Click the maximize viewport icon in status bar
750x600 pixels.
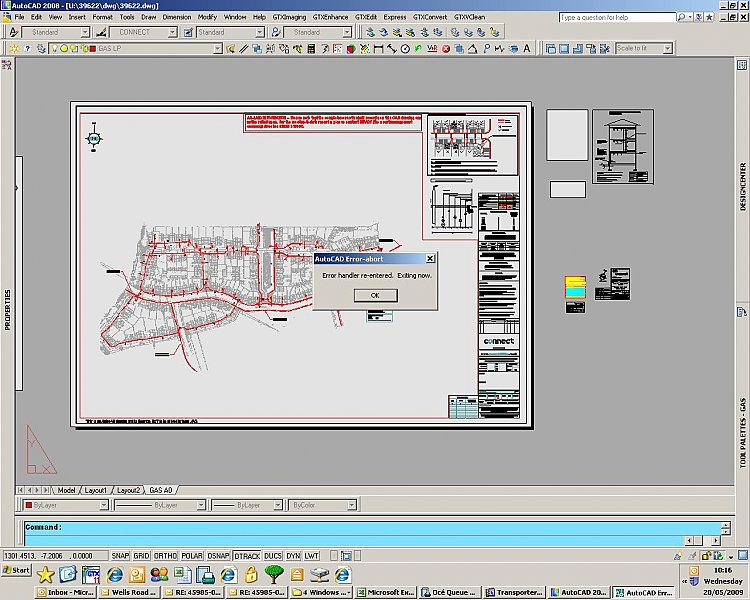(346, 556)
